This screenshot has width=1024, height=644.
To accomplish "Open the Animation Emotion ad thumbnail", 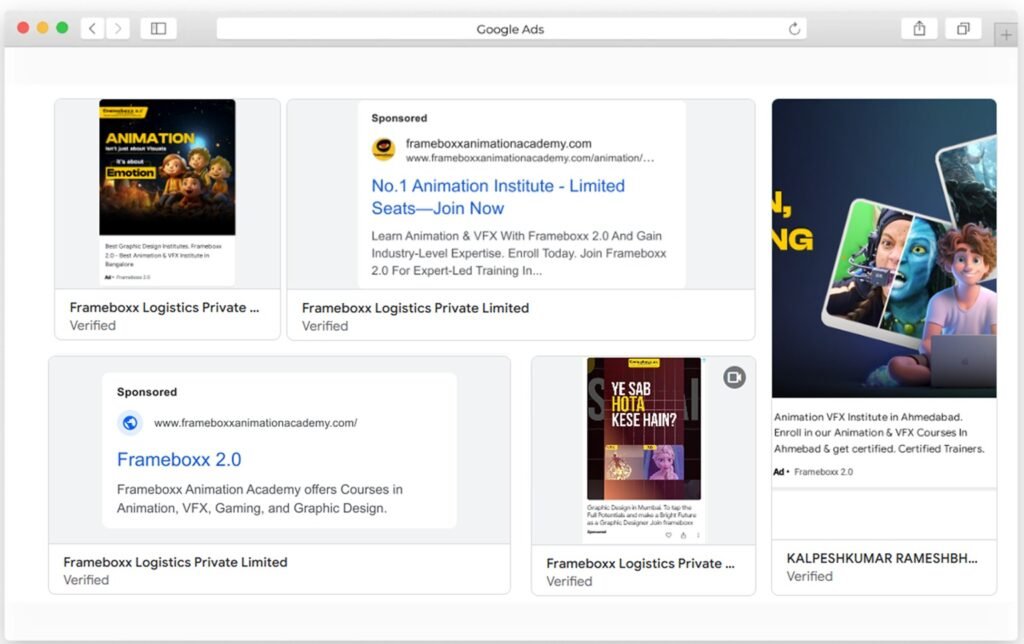I will [167, 167].
